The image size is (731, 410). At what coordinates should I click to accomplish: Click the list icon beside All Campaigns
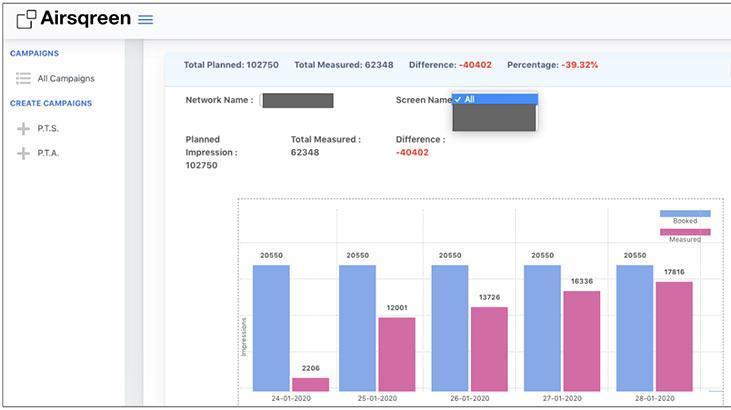23,78
